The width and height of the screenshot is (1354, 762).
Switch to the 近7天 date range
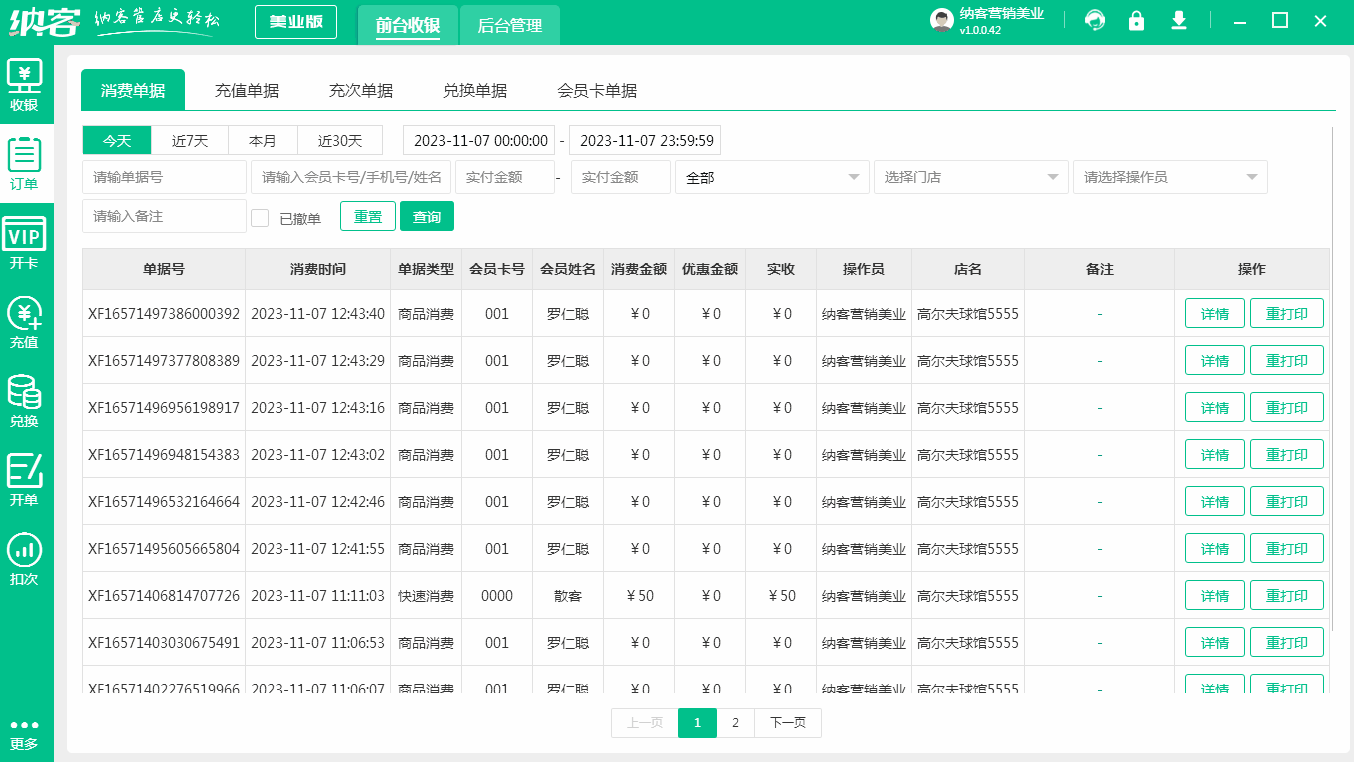[189, 140]
